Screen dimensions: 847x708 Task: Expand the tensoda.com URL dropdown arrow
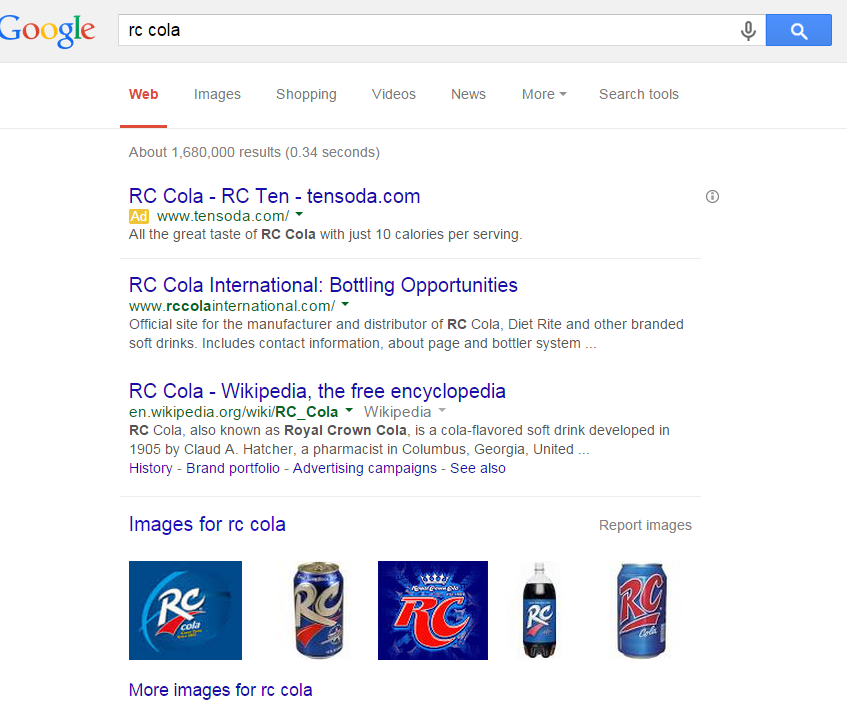coord(299,215)
